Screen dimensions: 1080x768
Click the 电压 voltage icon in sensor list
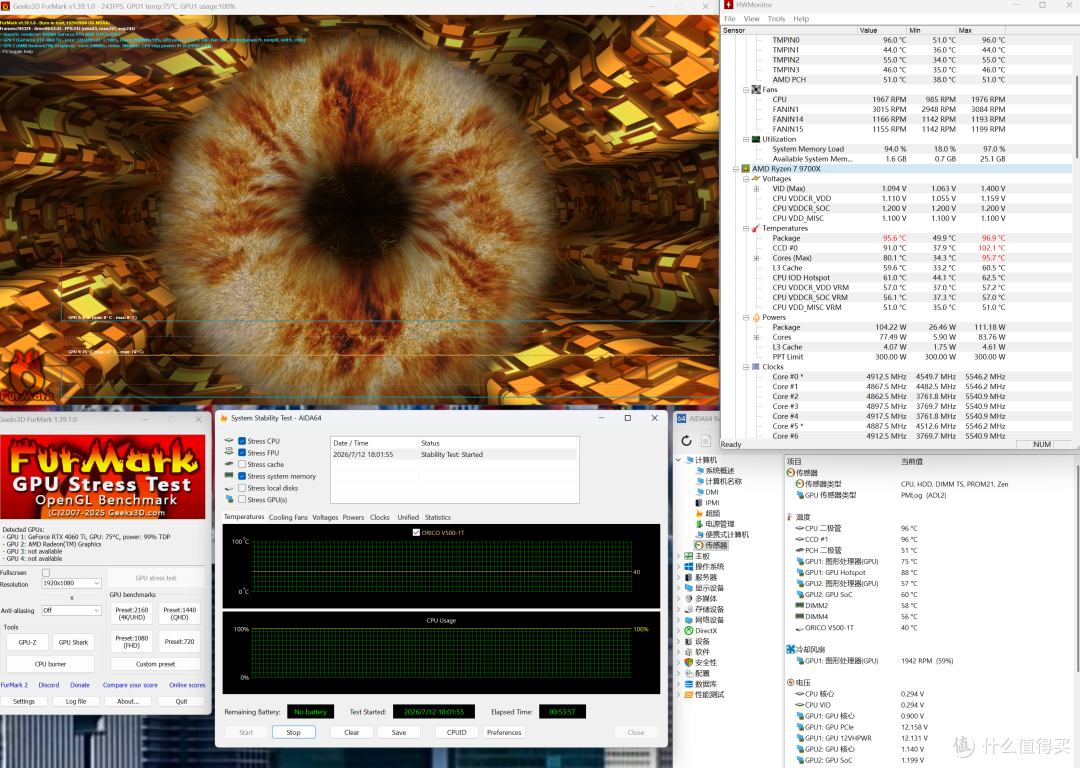(x=791, y=682)
